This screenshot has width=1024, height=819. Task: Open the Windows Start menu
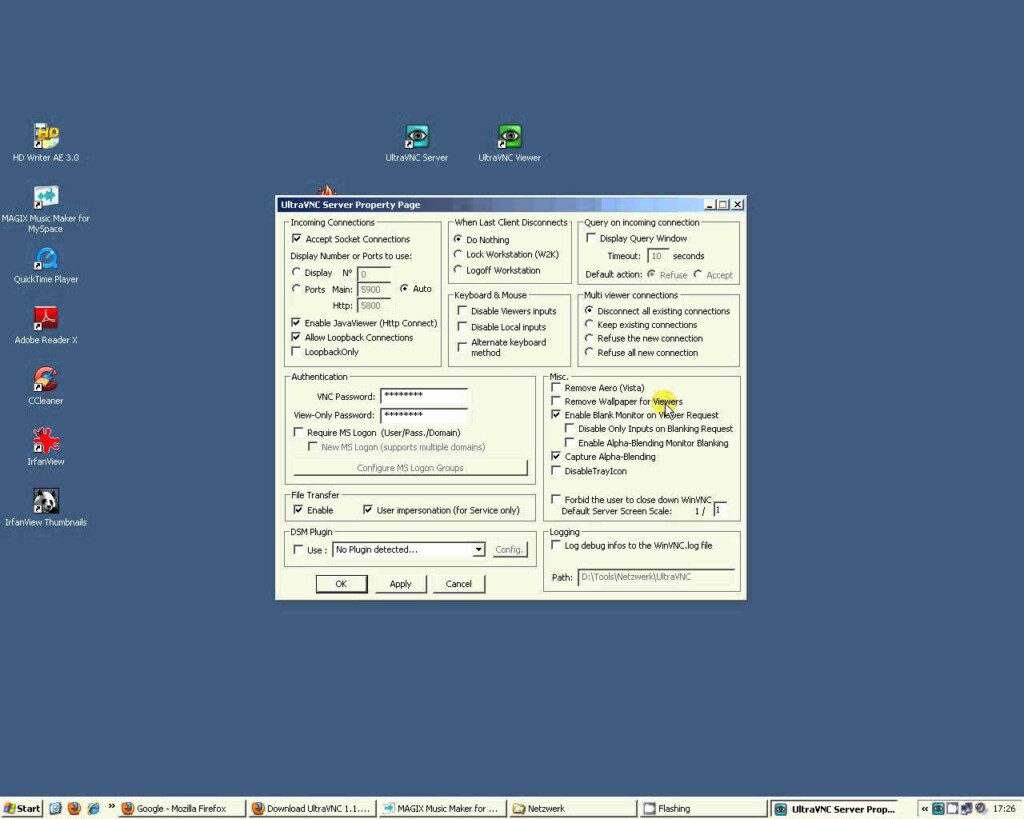pyautogui.click(x=22, y=809)
